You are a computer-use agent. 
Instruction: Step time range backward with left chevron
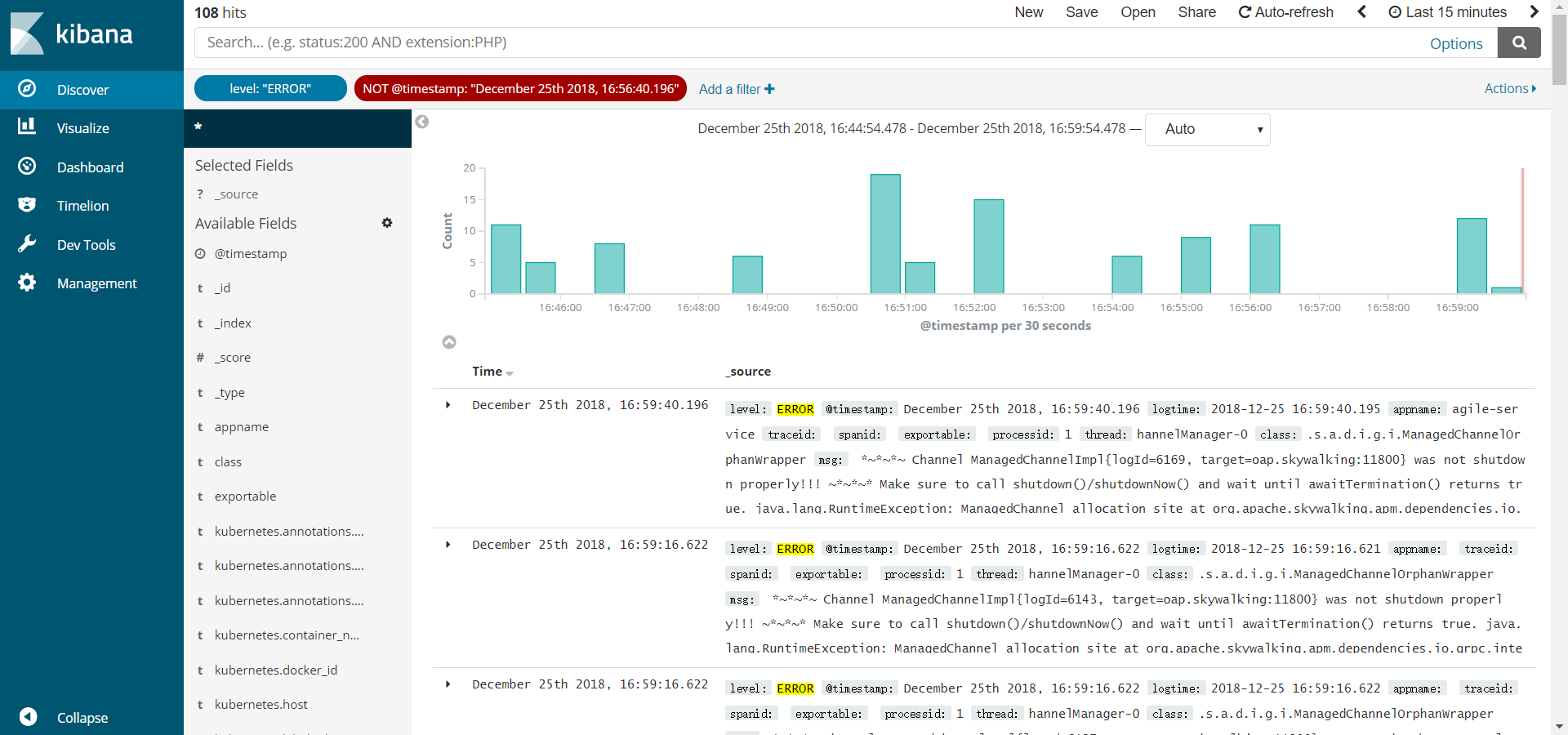pyautogui.click(x=1361, y=11)
